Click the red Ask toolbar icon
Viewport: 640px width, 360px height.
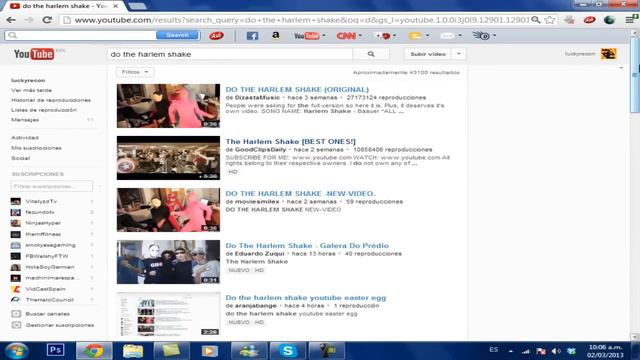click(216, 36)
